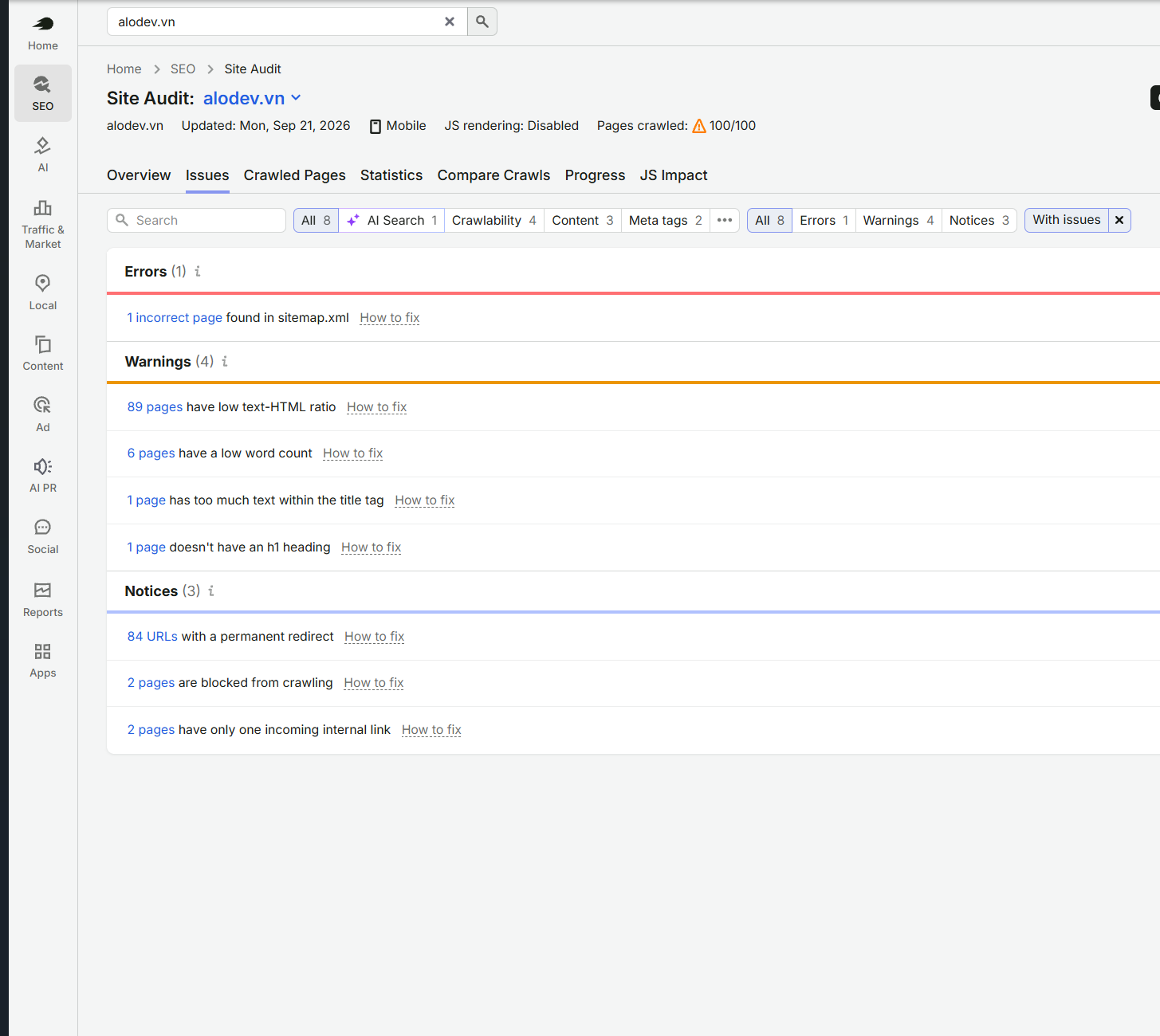This screenshot has width=1160, height=1036.
Task: Click How to fix for low word count
Action: pyautogui.click(x=353, y=453)
